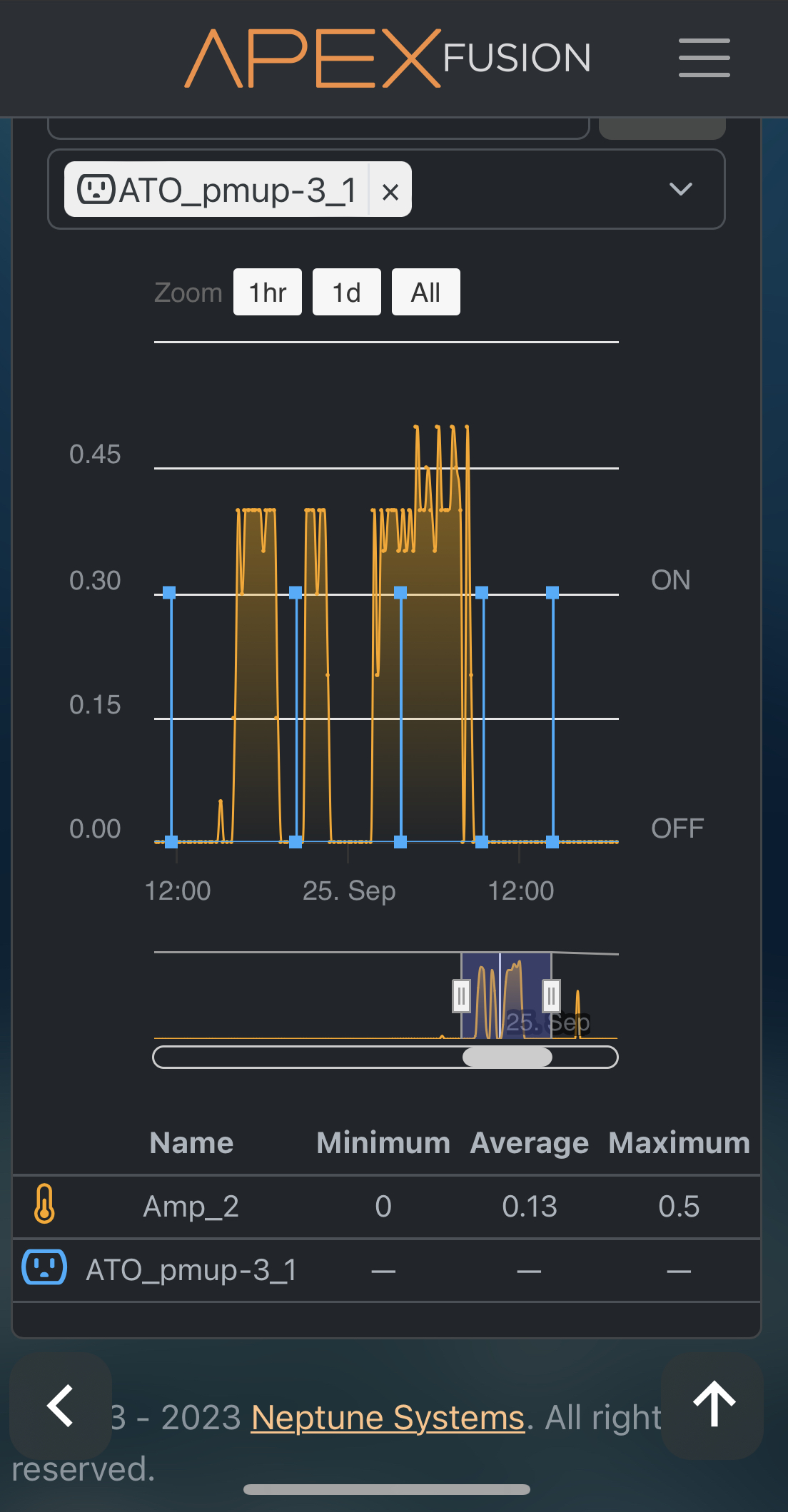Set zoom to 1d
Image resolution: width=788 pixels, height=1512 pixels.
coord(346,293)
